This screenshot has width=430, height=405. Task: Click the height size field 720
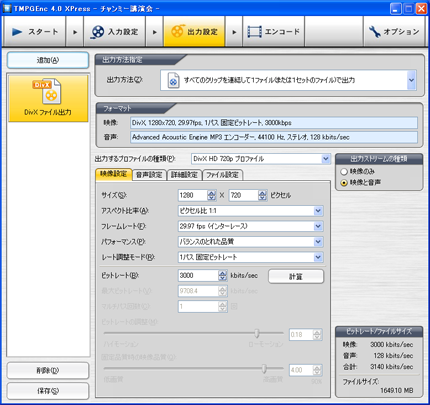click(243, 195)
